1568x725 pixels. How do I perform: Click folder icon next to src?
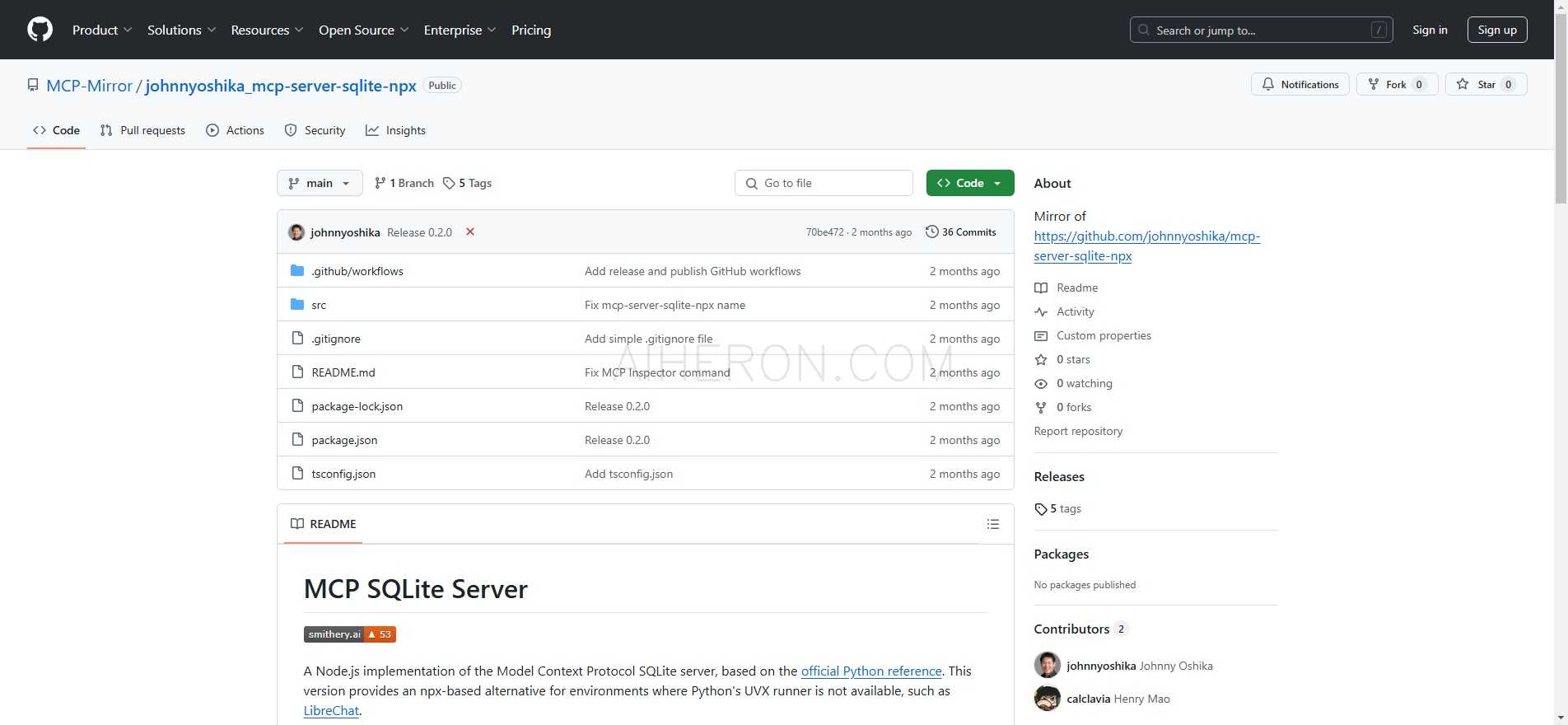[x=297, y=305]
